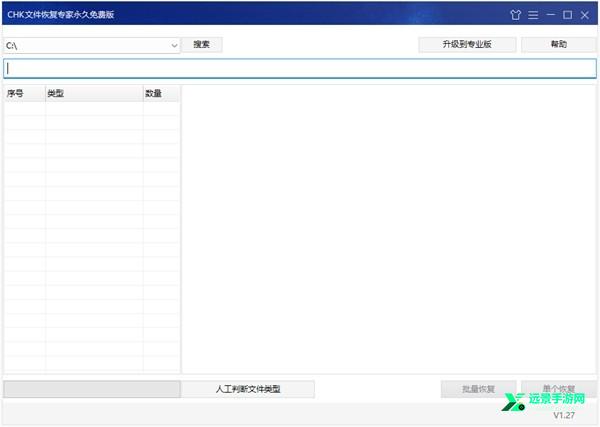This screenshot has height=427, width=600.
Task: Open the hamburger menu in title bar
Action: 533,15
